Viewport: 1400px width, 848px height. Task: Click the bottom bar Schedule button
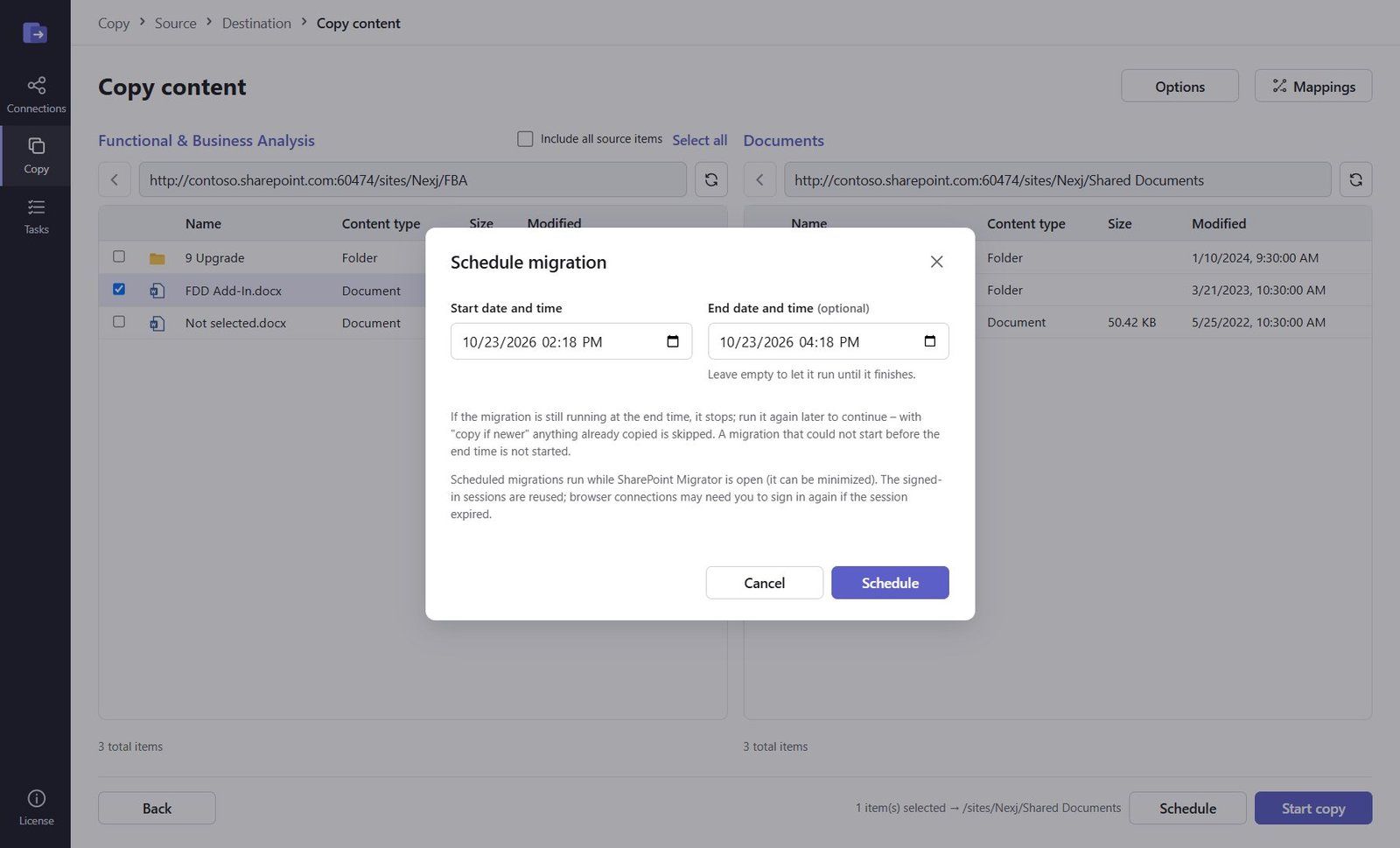click(1187, 808)
